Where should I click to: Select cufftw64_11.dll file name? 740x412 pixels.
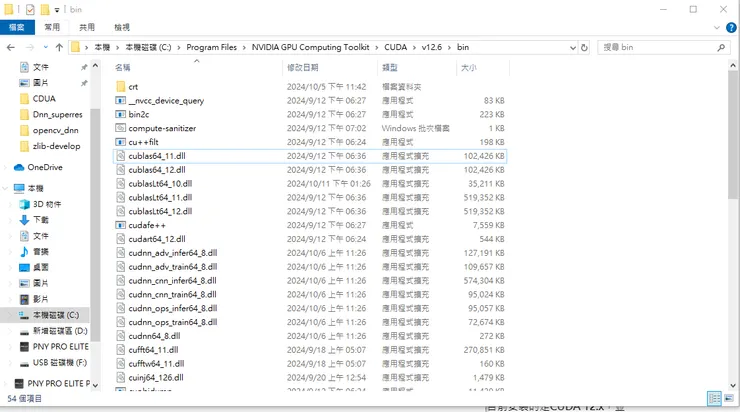156,364
